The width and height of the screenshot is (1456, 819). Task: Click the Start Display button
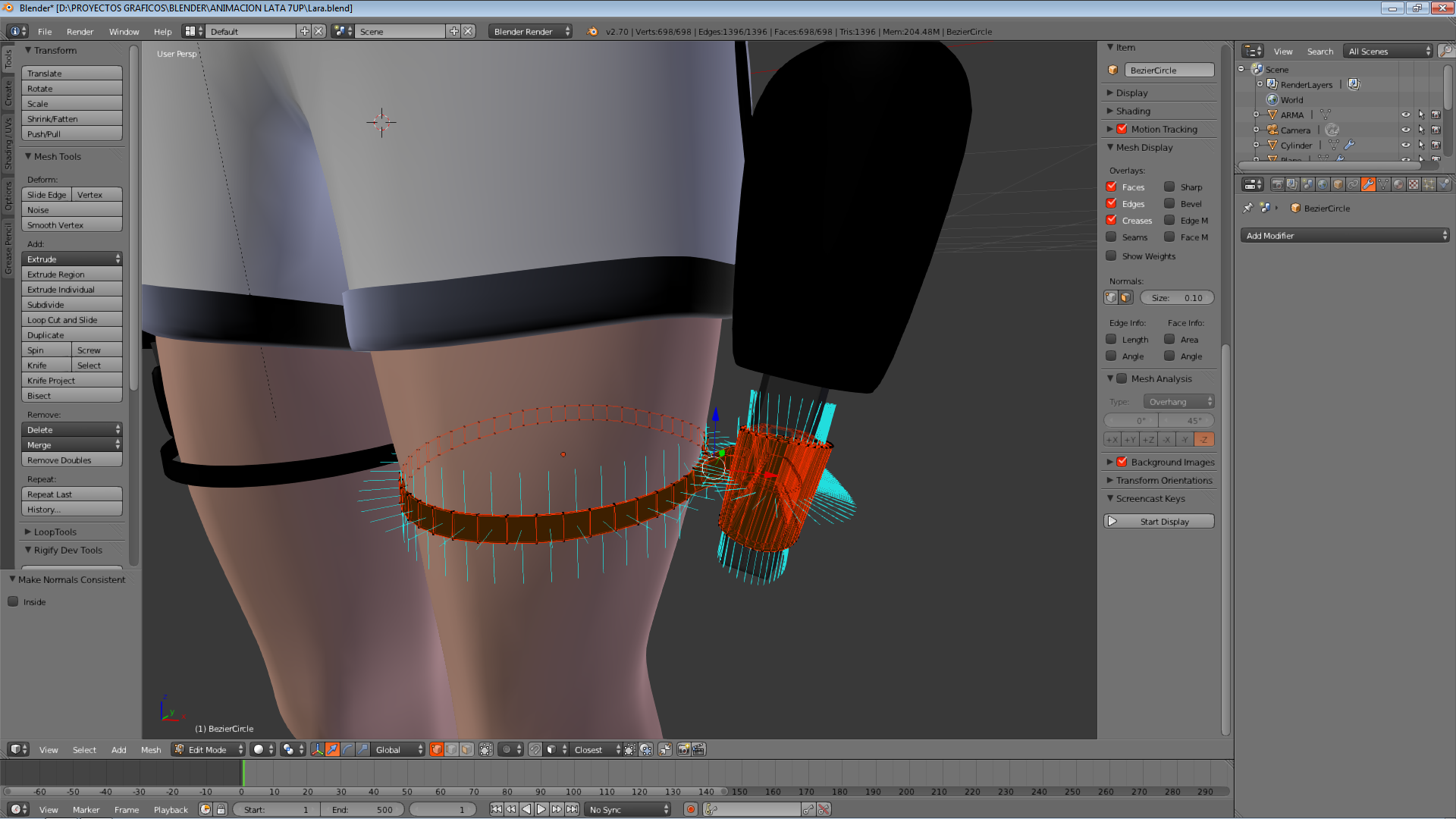point(1158,521)
